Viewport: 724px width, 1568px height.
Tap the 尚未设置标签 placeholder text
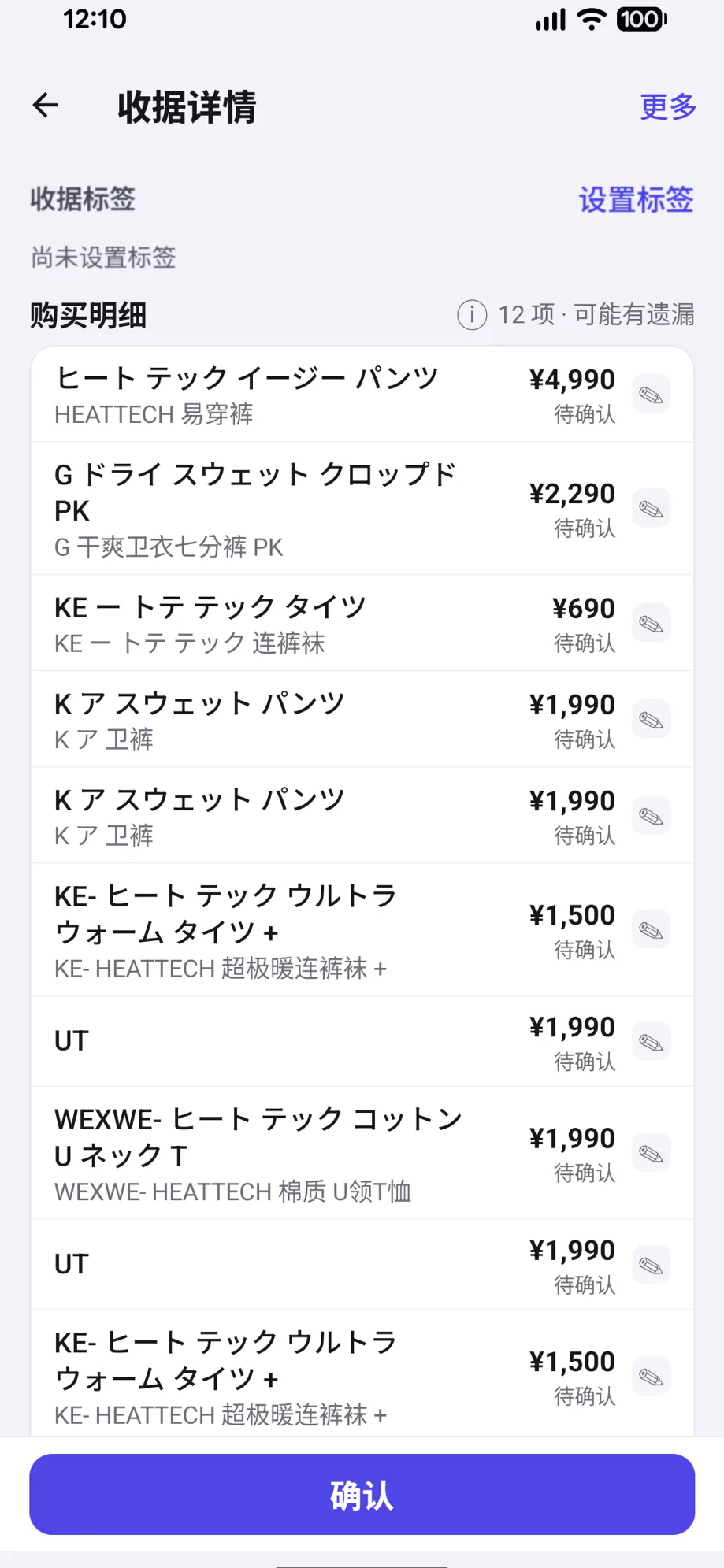103,257
